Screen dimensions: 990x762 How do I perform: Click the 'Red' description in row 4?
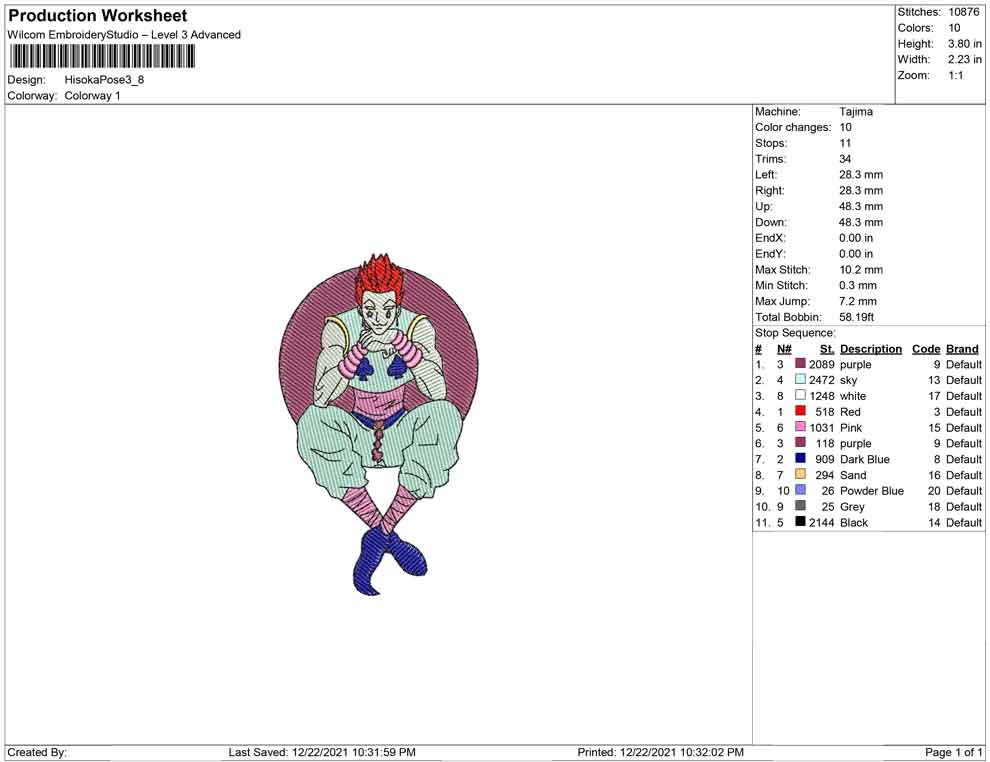(850, 412)
